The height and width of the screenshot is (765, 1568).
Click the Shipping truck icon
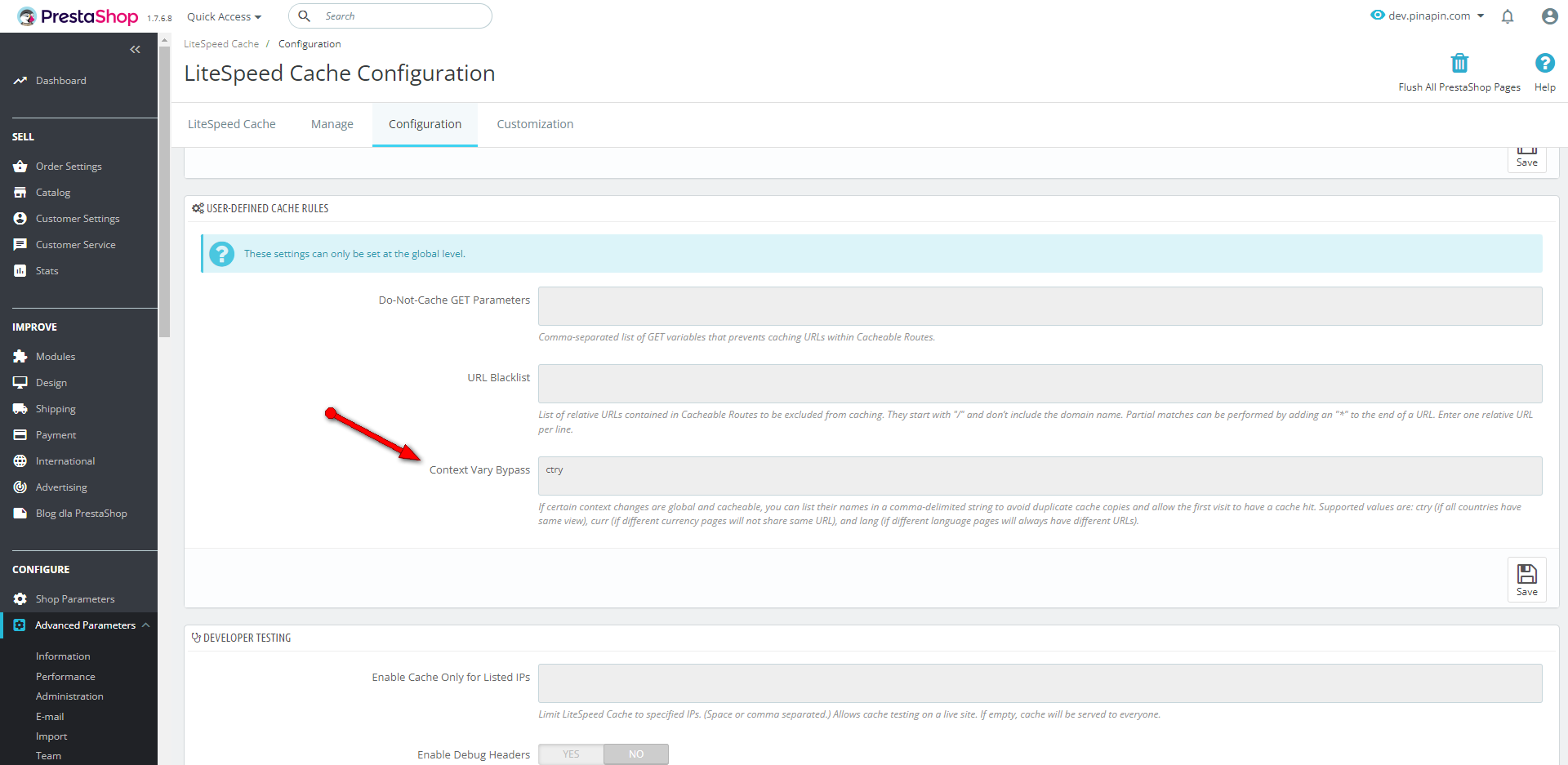(20, 409)
